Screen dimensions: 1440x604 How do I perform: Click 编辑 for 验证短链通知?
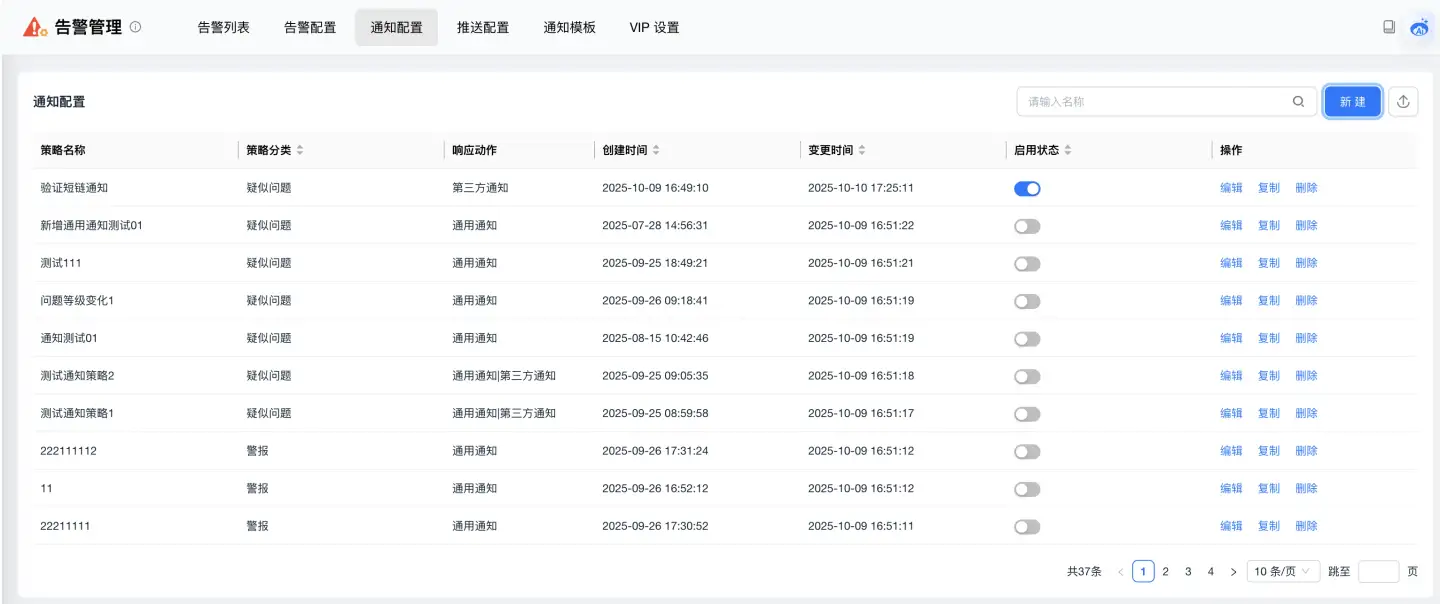tap(1231, 187)
